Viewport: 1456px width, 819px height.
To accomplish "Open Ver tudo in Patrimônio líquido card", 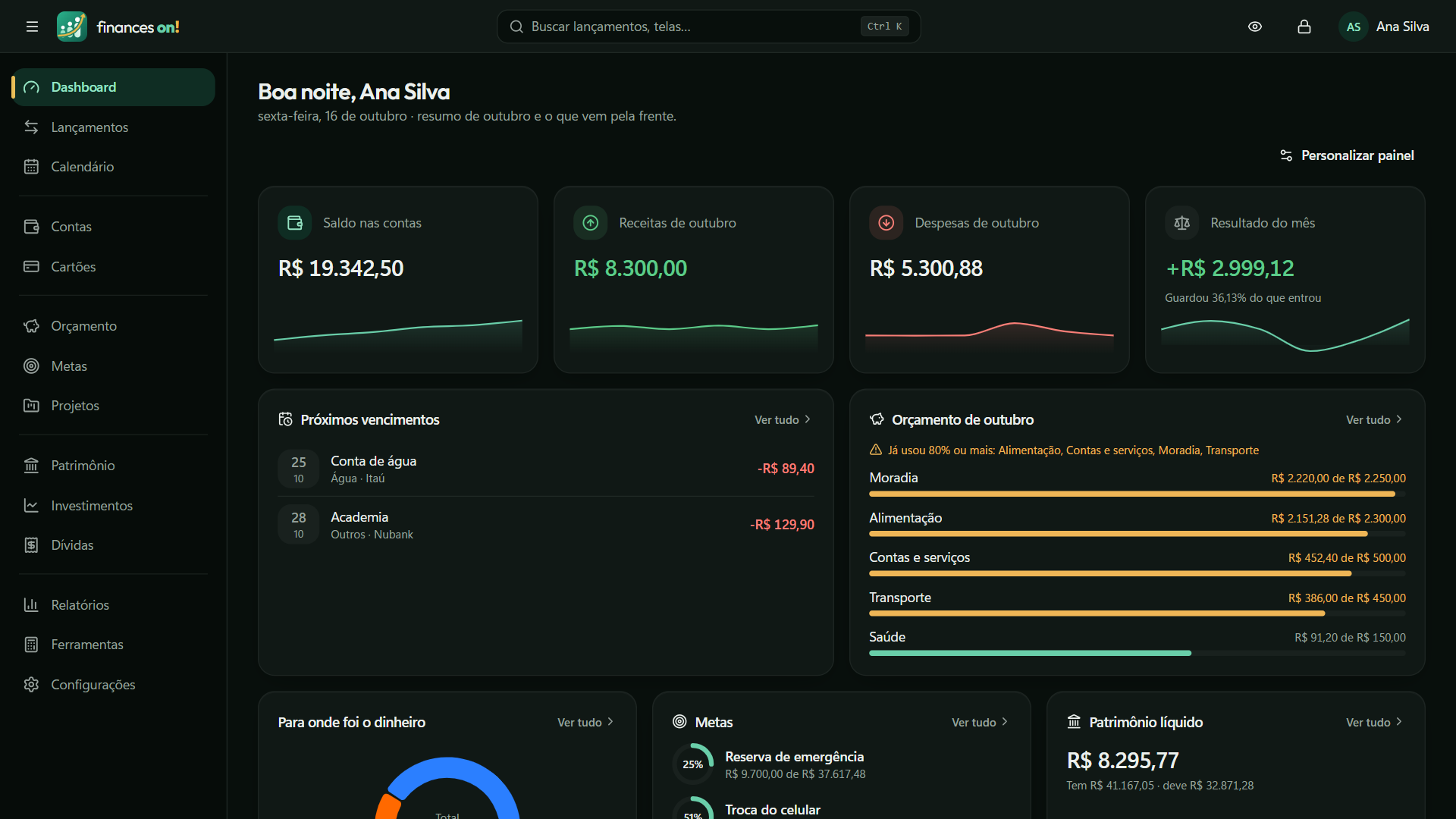I will pos(1374,723).
